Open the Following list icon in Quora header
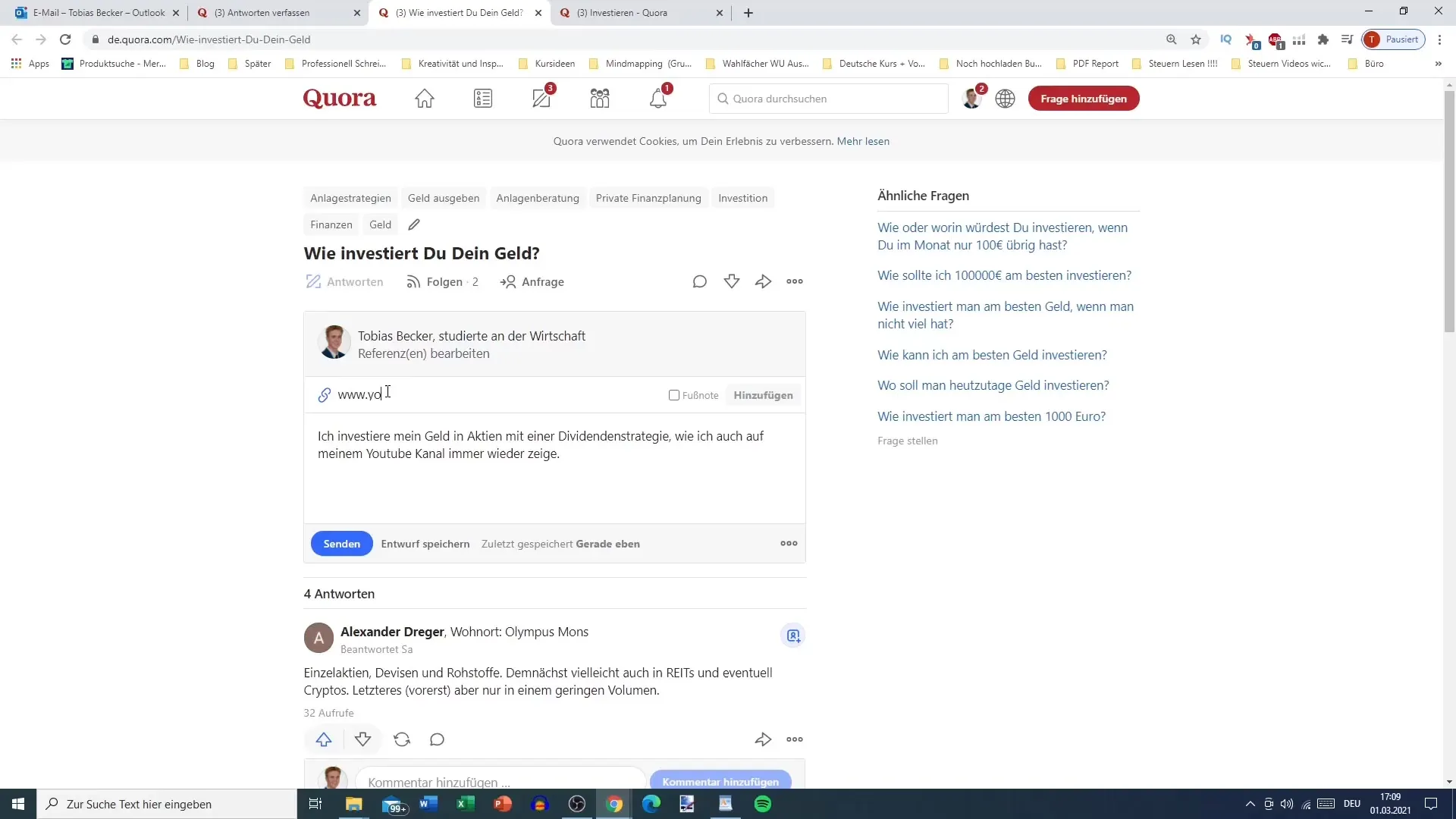The image size is (1456, 819). coord(483,99)
